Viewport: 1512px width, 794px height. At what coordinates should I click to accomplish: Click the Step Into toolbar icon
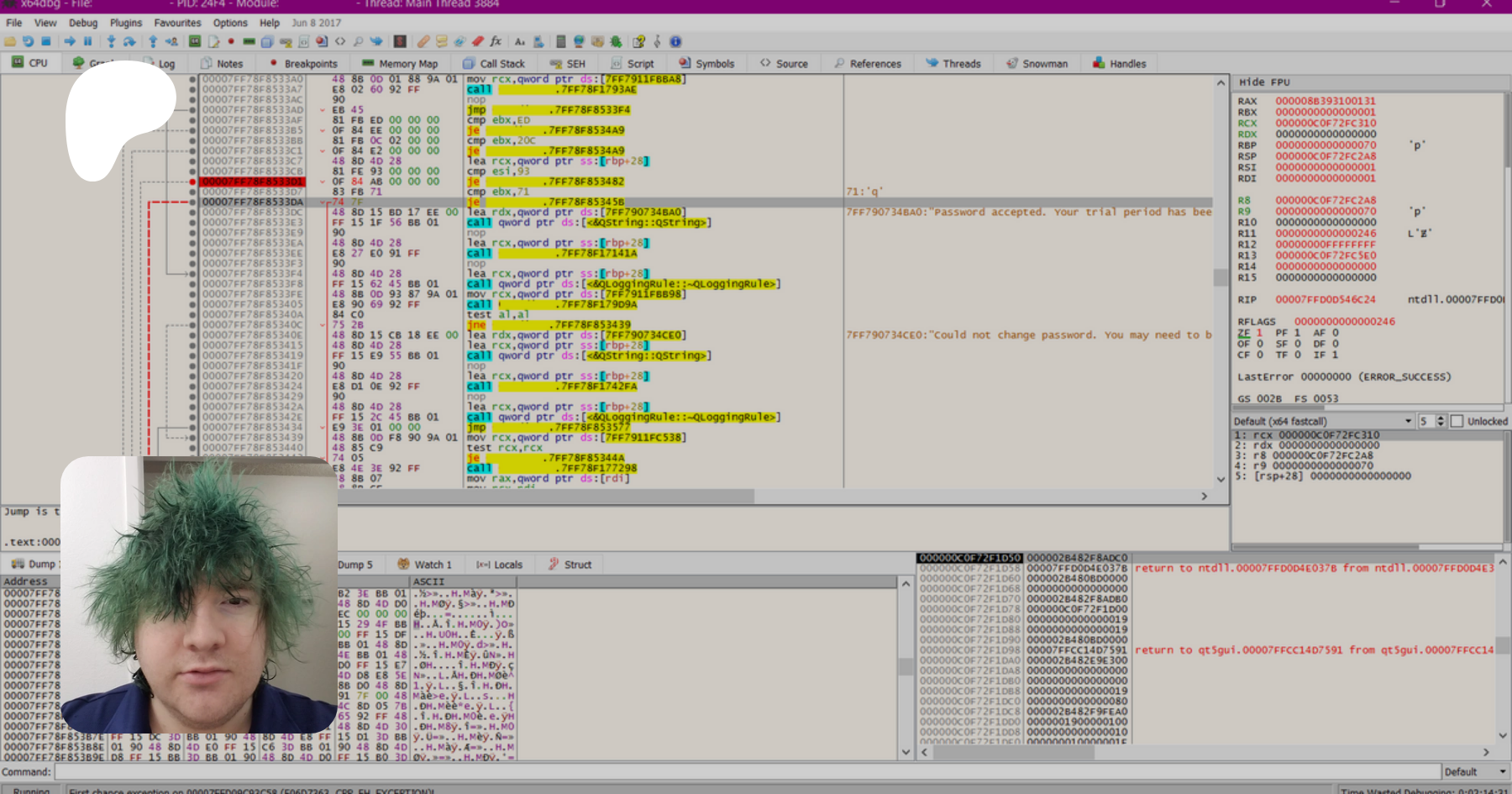[x=111, y=41]
